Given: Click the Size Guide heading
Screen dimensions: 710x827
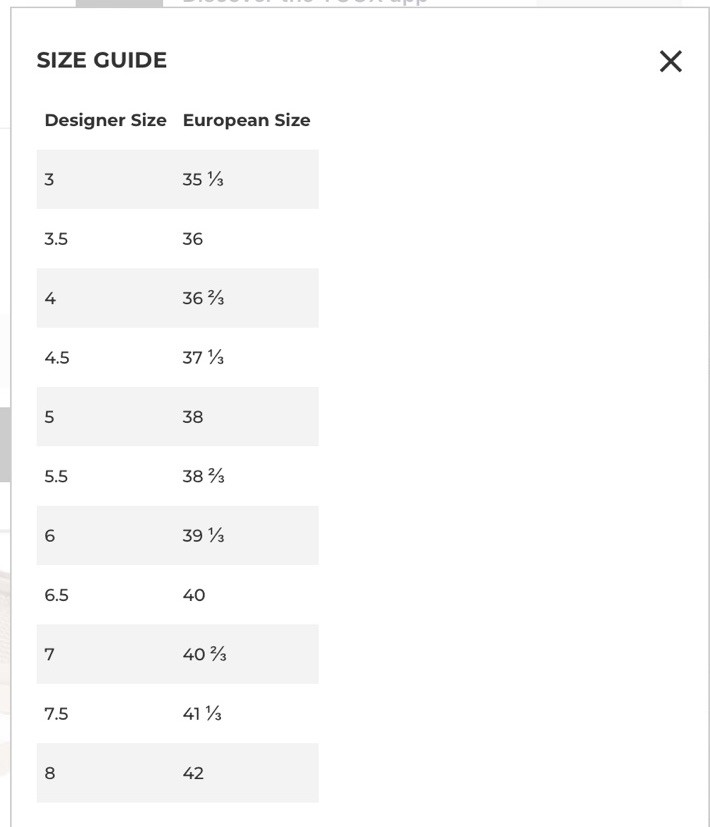Looking at the screenshot, I should (x=101, y=60).
